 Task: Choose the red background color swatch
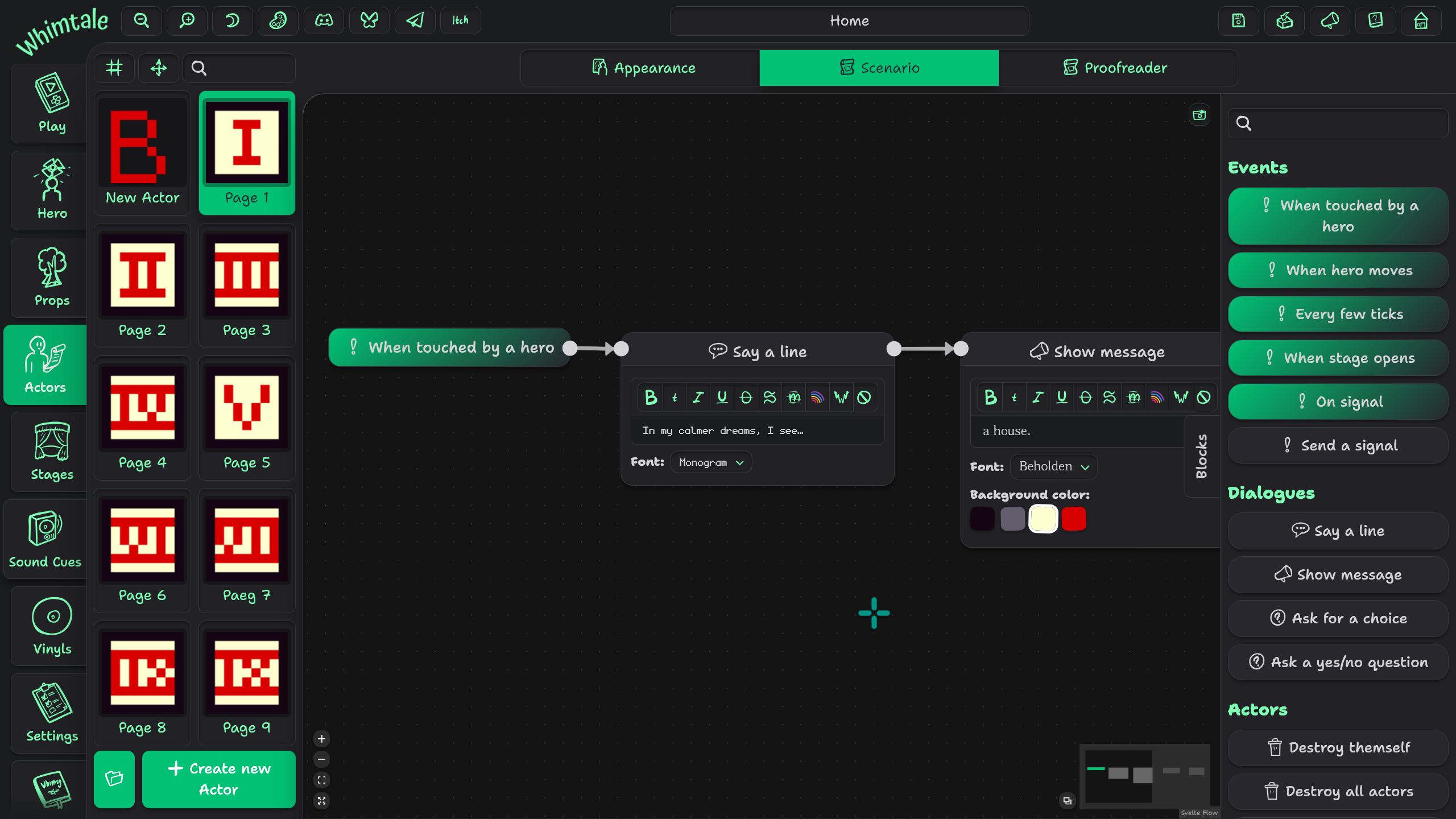(1073, 519)
